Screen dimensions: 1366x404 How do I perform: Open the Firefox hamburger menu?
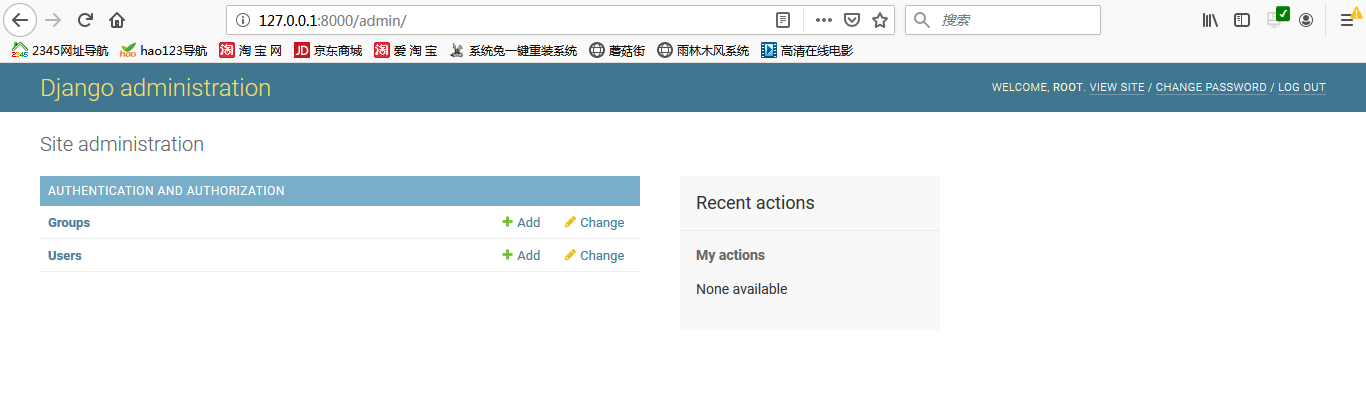(x=1348, y=20)
